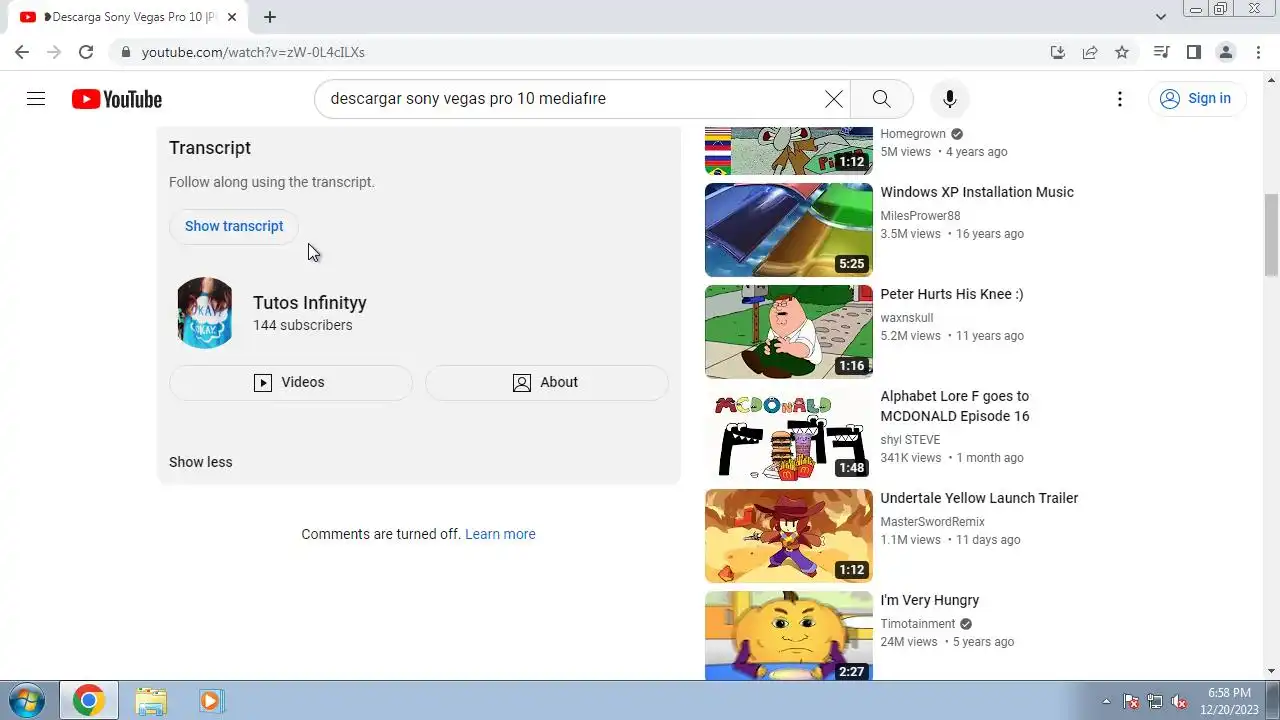Open Chrome three-dot menu
This screenshot has width=1280, height=720.
pos(1259,52)
